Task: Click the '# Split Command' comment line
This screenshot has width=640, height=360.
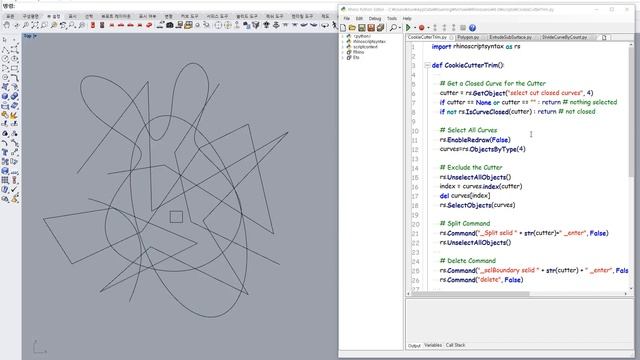Action: 465,224
